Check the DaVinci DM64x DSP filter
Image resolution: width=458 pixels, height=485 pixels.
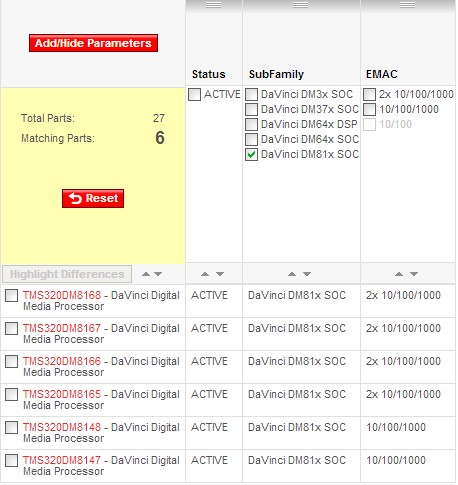pyautogui.click(x=251, y=124)
